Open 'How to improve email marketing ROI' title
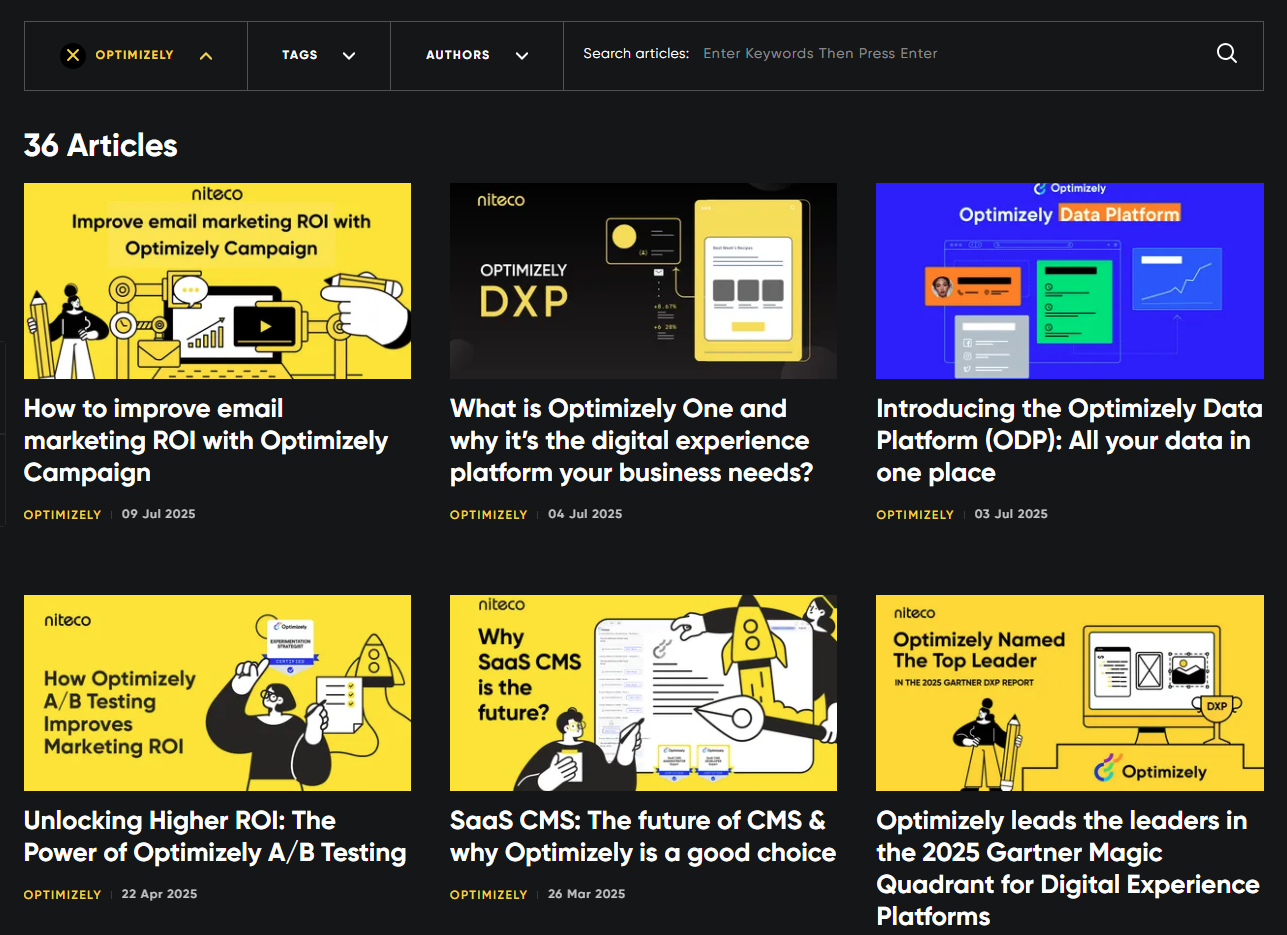Viewport: 1287px width, 935px height. coord(206,440)
